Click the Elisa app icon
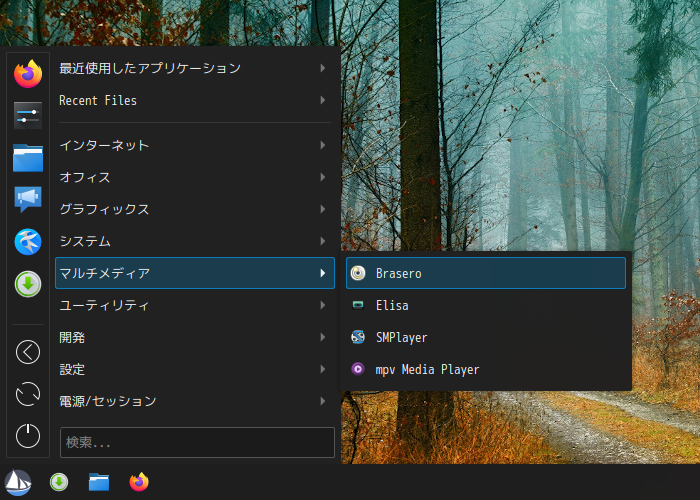The image size is (700, 500). coord(358,305)
